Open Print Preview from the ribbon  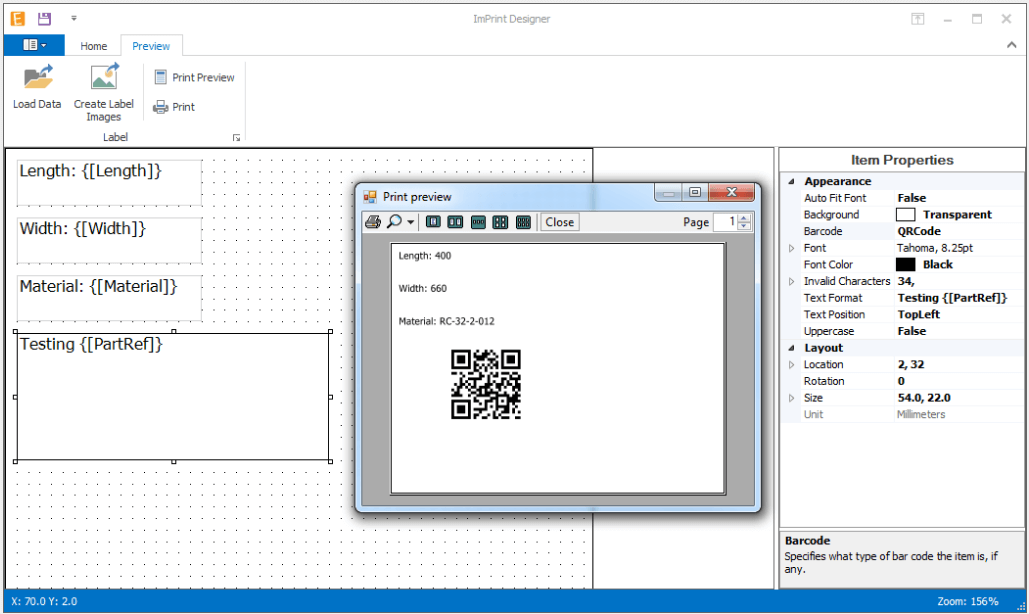[194, 77]
